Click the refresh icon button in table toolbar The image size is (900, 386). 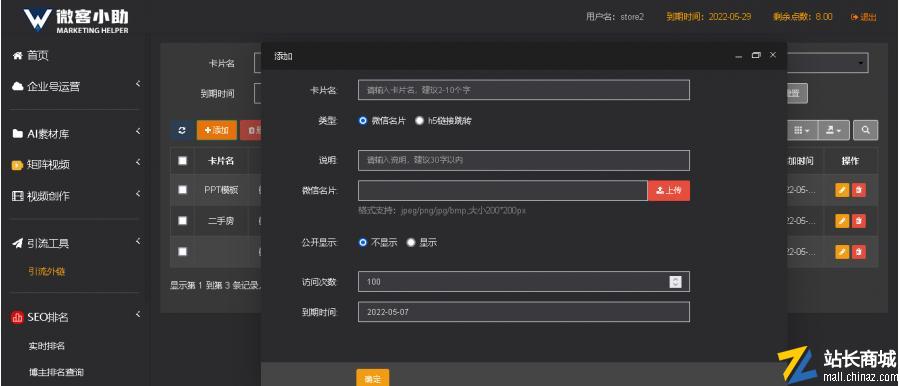[182, 130]
